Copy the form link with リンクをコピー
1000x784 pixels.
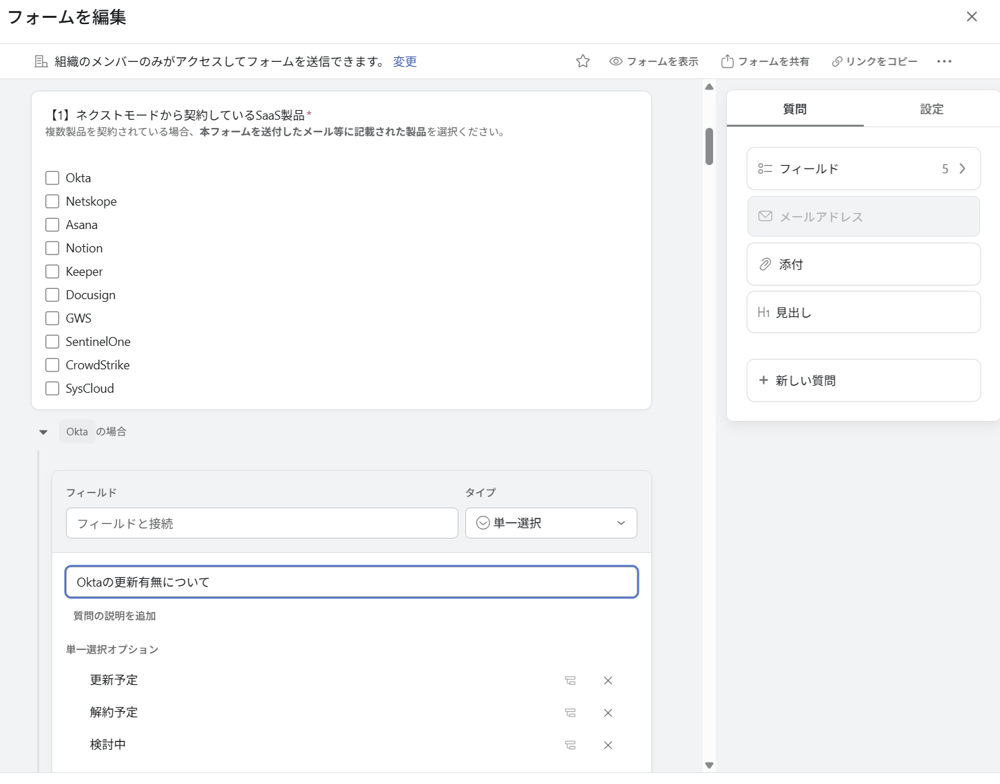point(873,61)
